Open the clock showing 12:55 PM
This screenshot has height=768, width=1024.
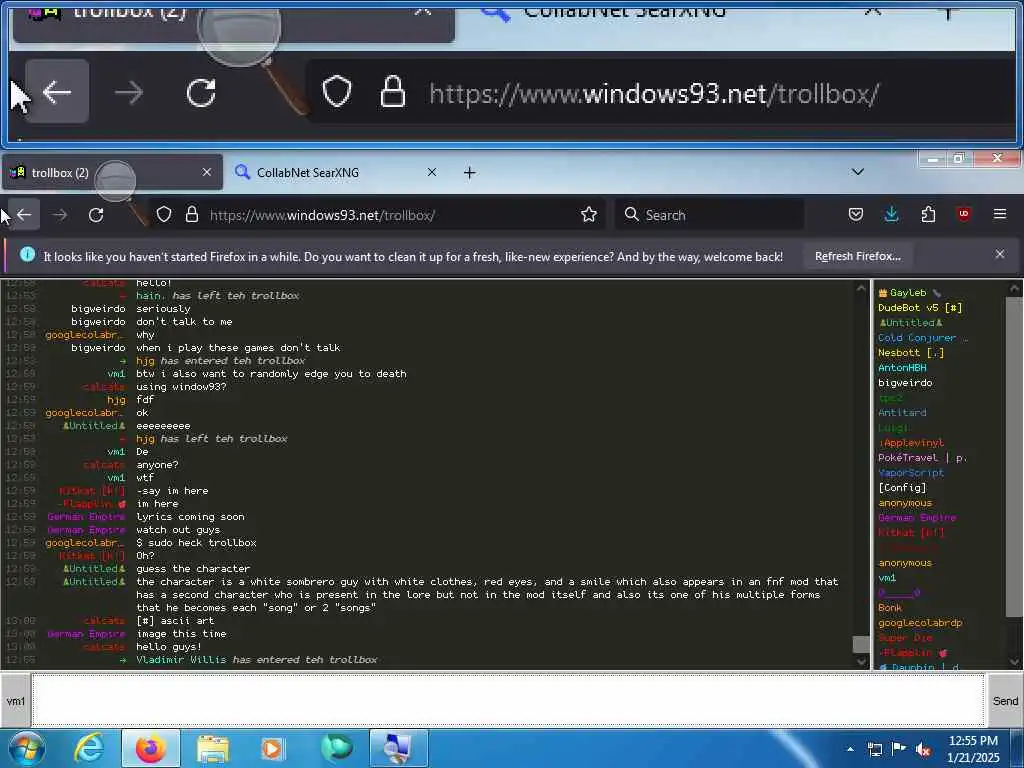(973, 748)
